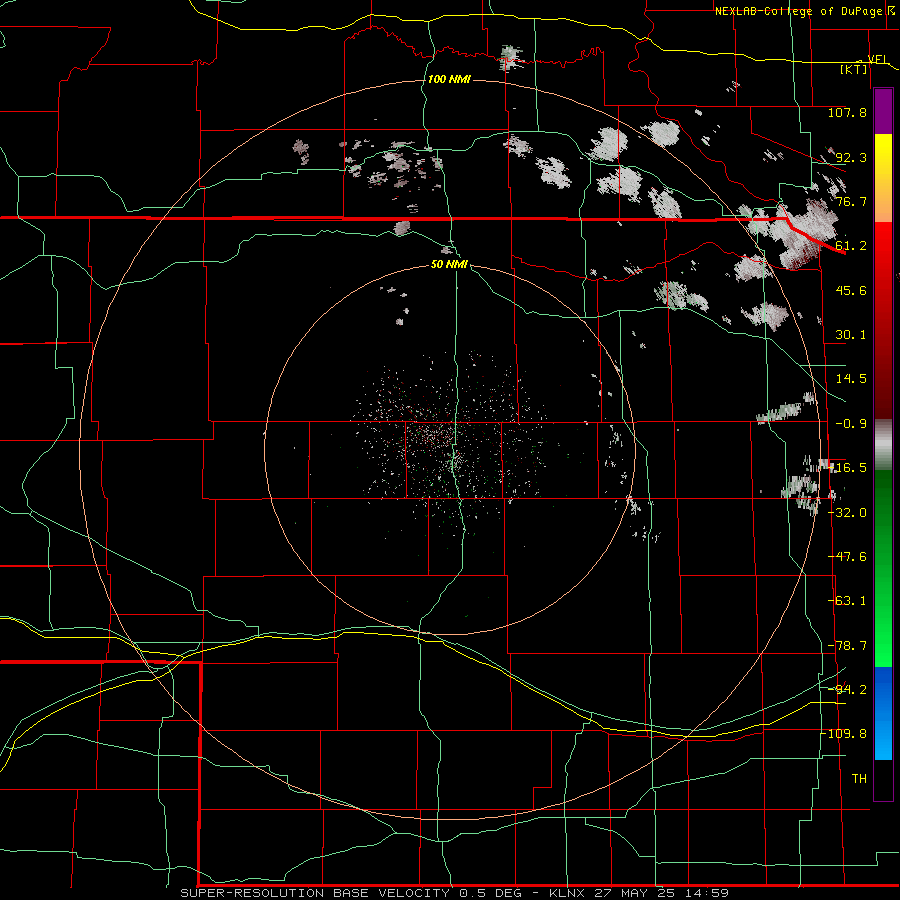900x900 pixels.
Task: Click the -109.8 scale value
Action: pyautogui.click(x=844, y=734)
